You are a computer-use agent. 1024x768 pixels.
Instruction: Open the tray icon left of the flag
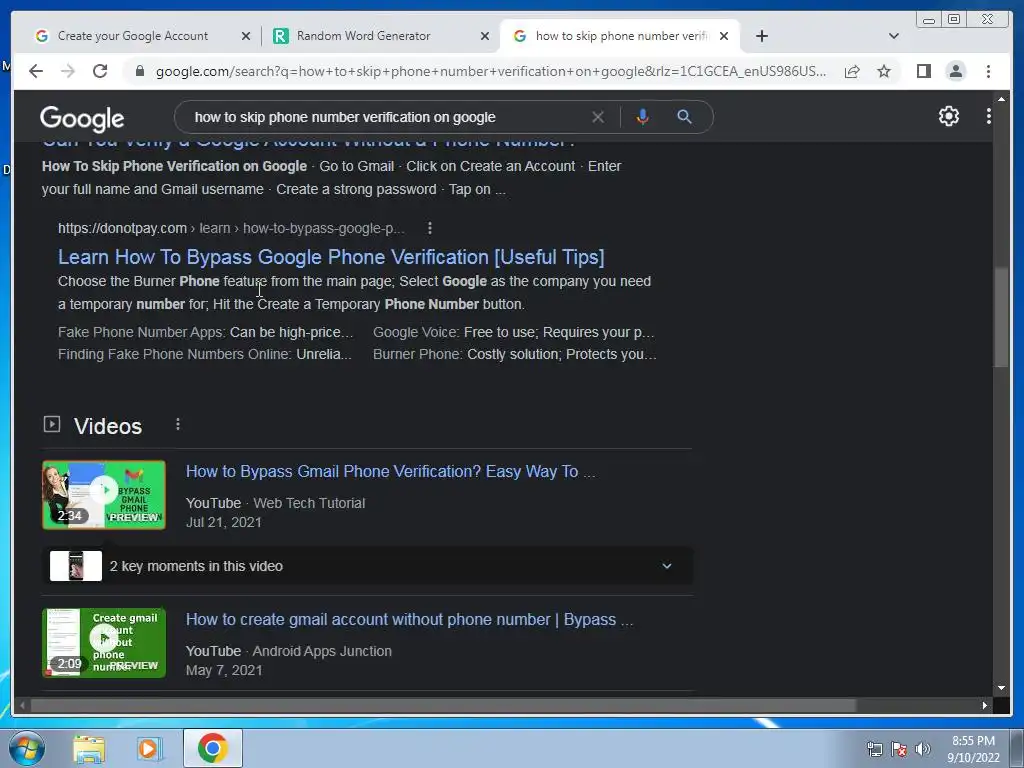pos(874,749)
